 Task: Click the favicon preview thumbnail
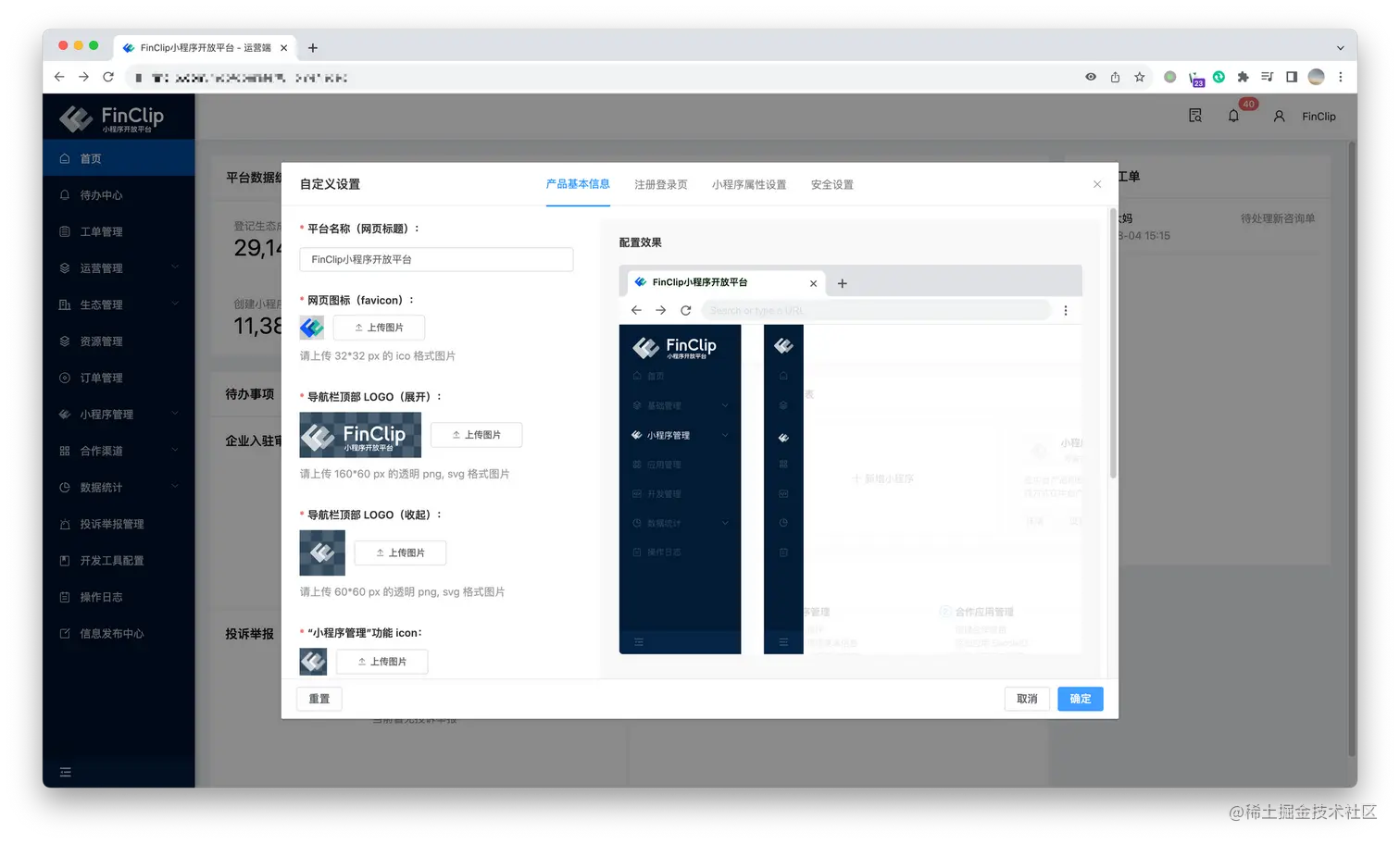pyautogui.click(x=312, y=328)
